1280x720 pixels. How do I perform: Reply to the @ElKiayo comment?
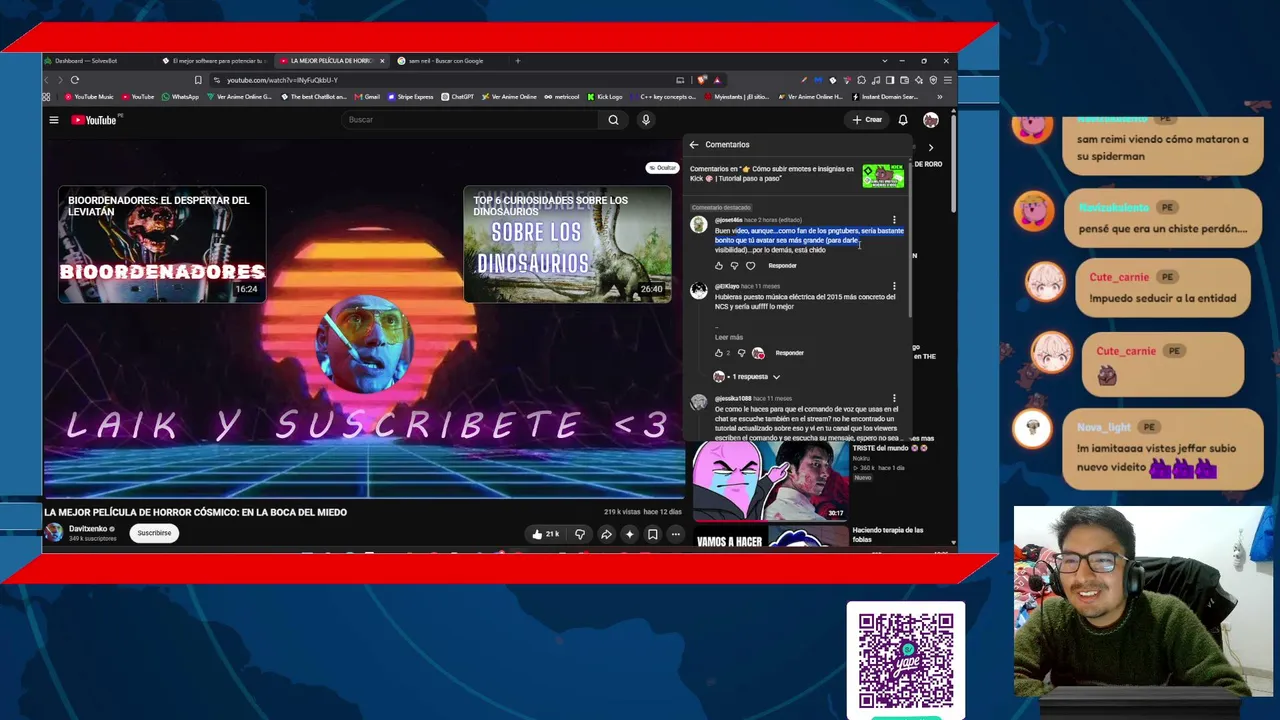click(x=789, y=353)
